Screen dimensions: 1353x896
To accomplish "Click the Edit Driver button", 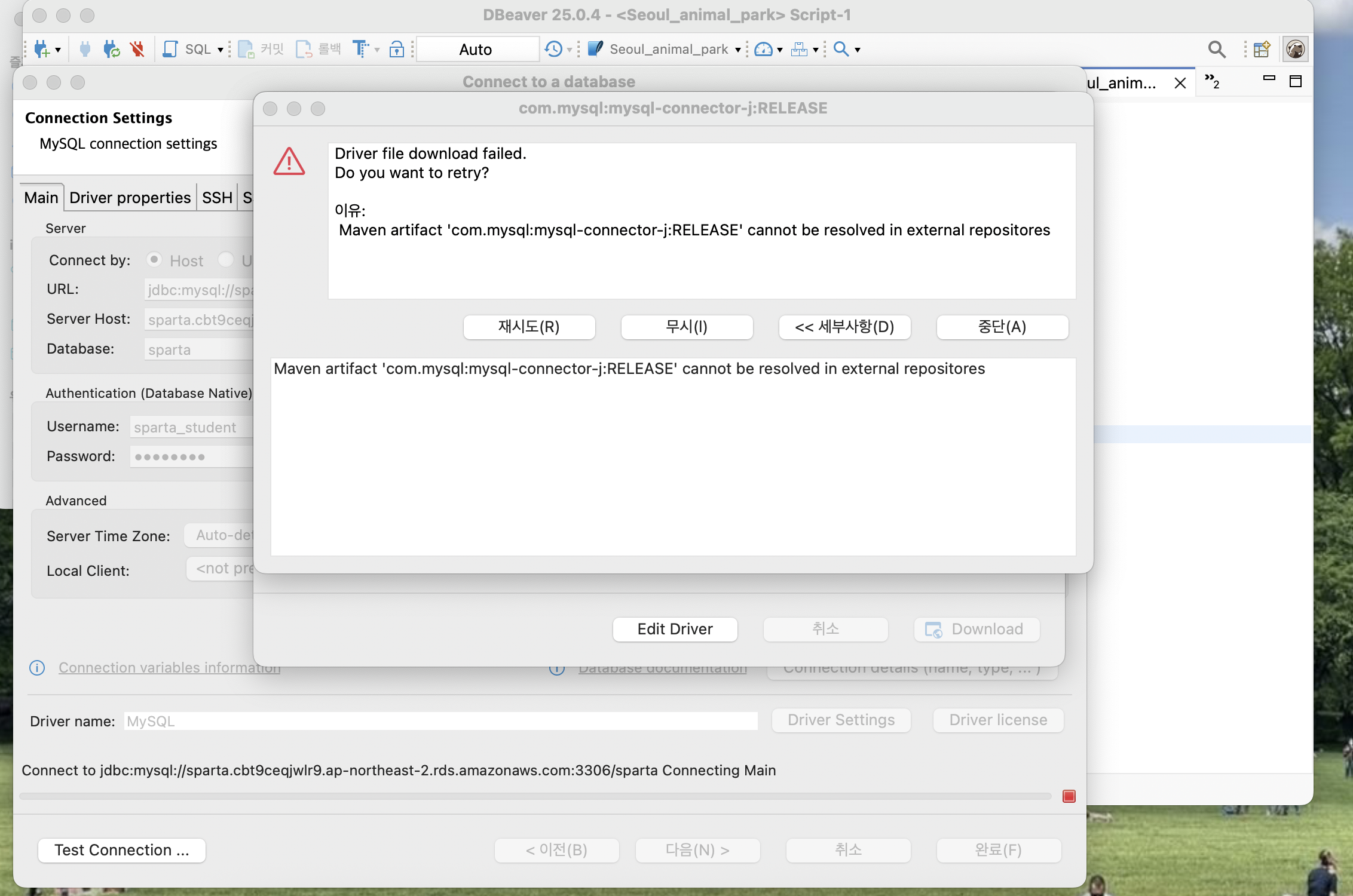I will [x=675, y=630].
